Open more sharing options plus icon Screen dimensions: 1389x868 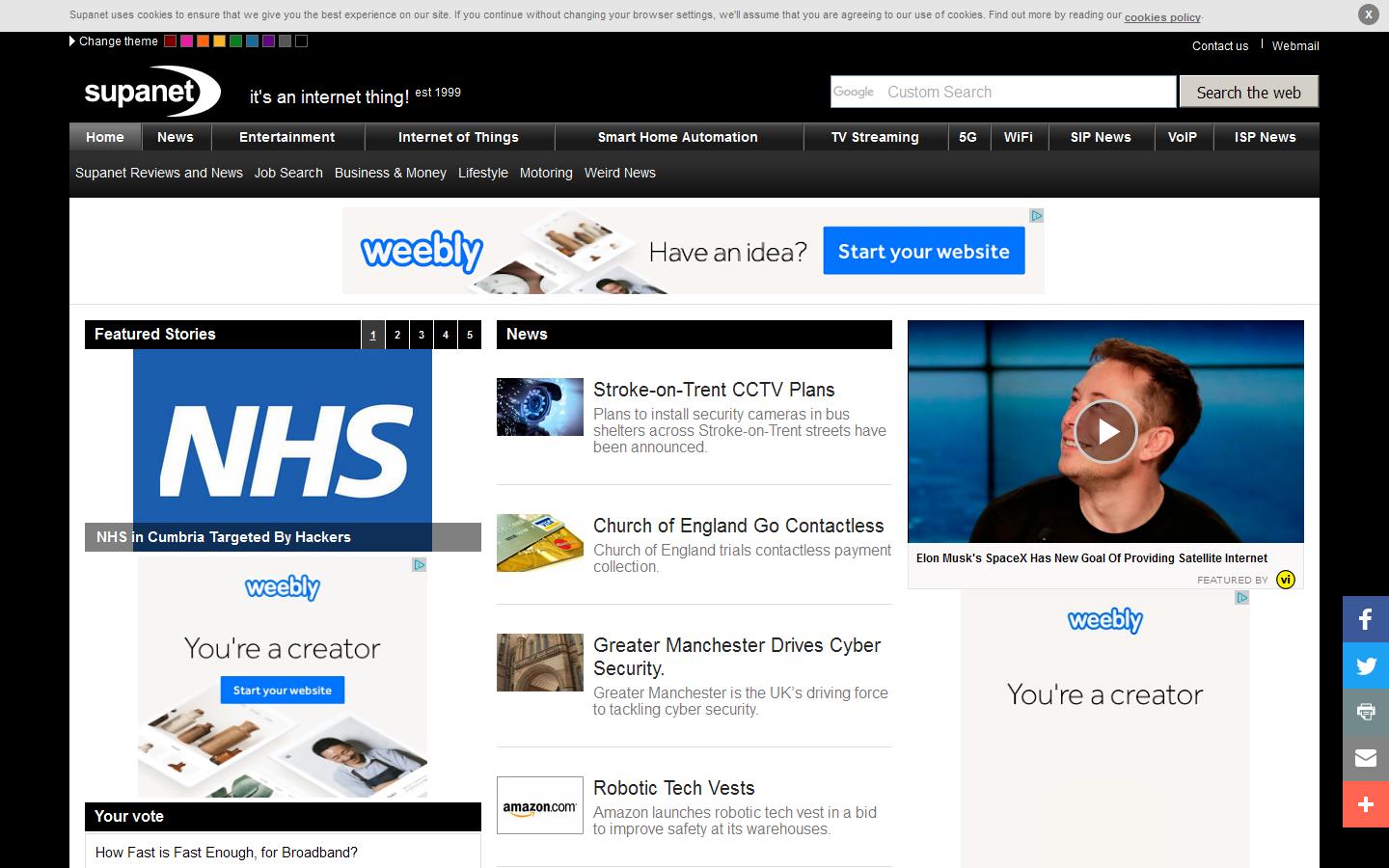tap(1366, 804)
